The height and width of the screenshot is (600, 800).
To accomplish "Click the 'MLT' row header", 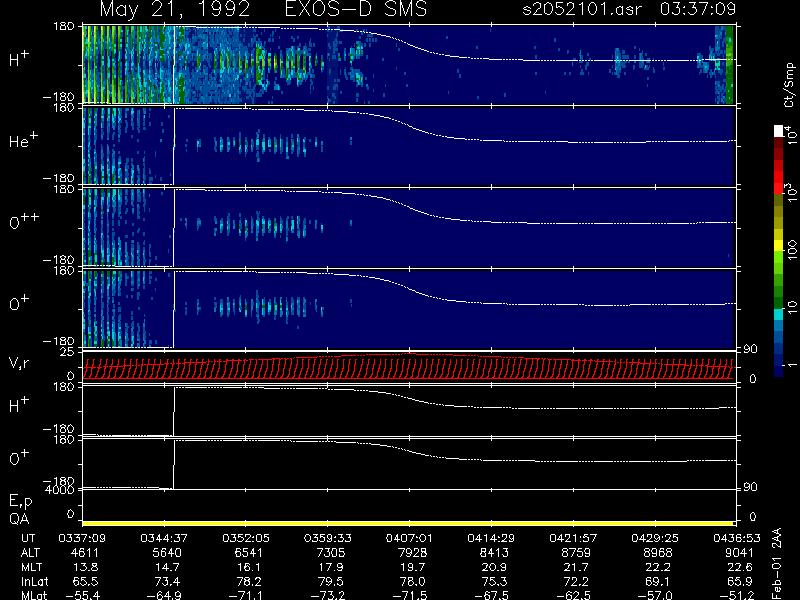I will point(31,567).
